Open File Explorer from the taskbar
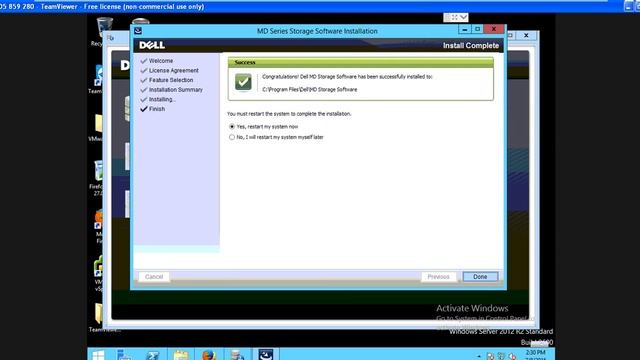 coord(180,355)
